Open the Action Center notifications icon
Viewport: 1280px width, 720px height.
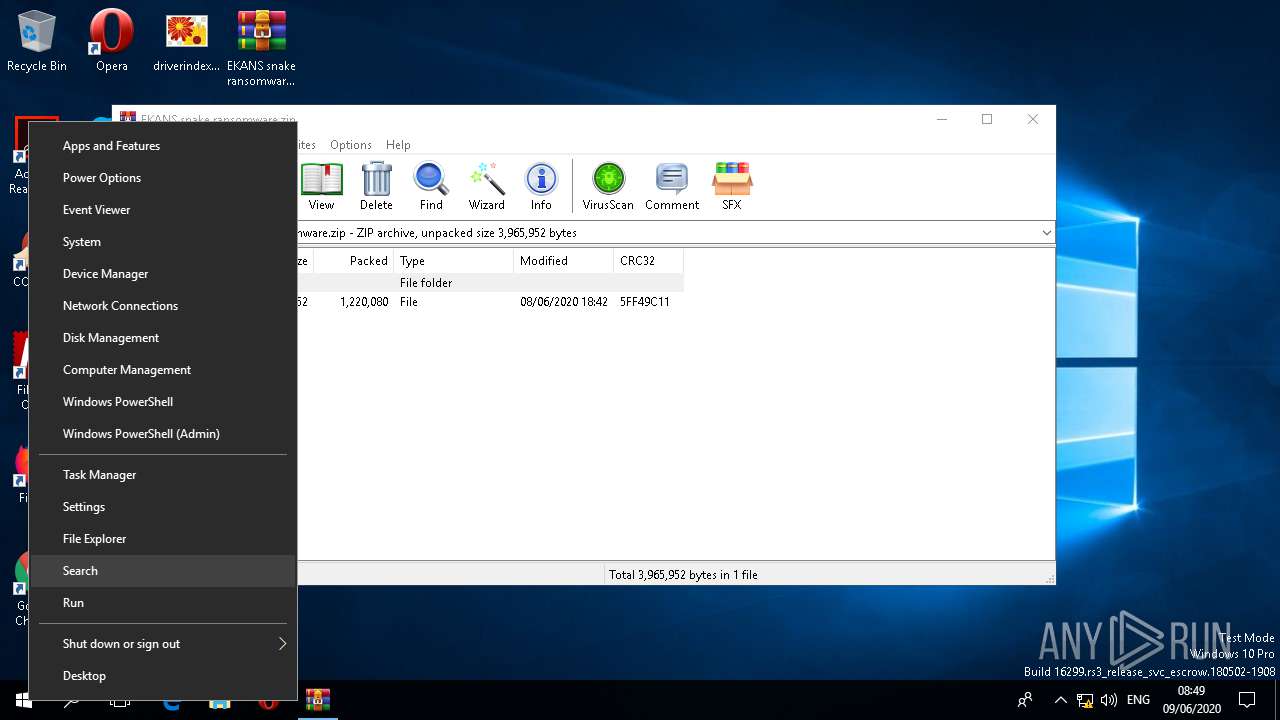pyautogui.click(x=1247, y=700)
